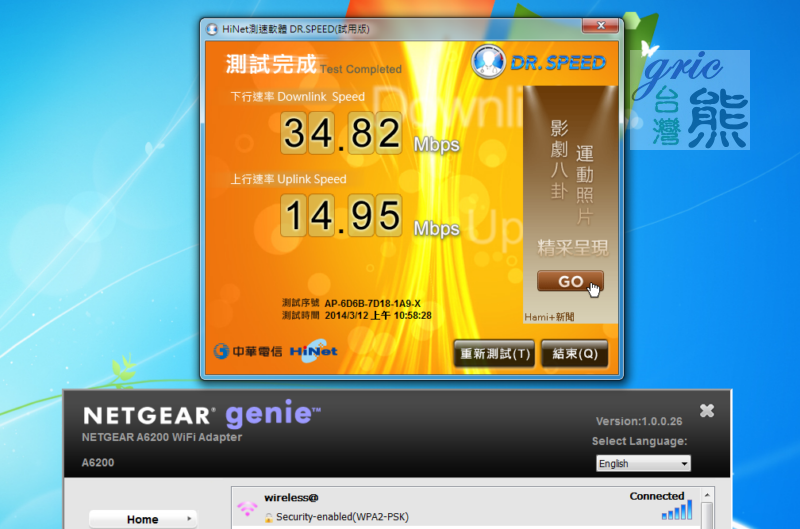Click the 結束(Q) quit button
The height and width of the screenshot is (529, 800).
[x=574, y=354]
